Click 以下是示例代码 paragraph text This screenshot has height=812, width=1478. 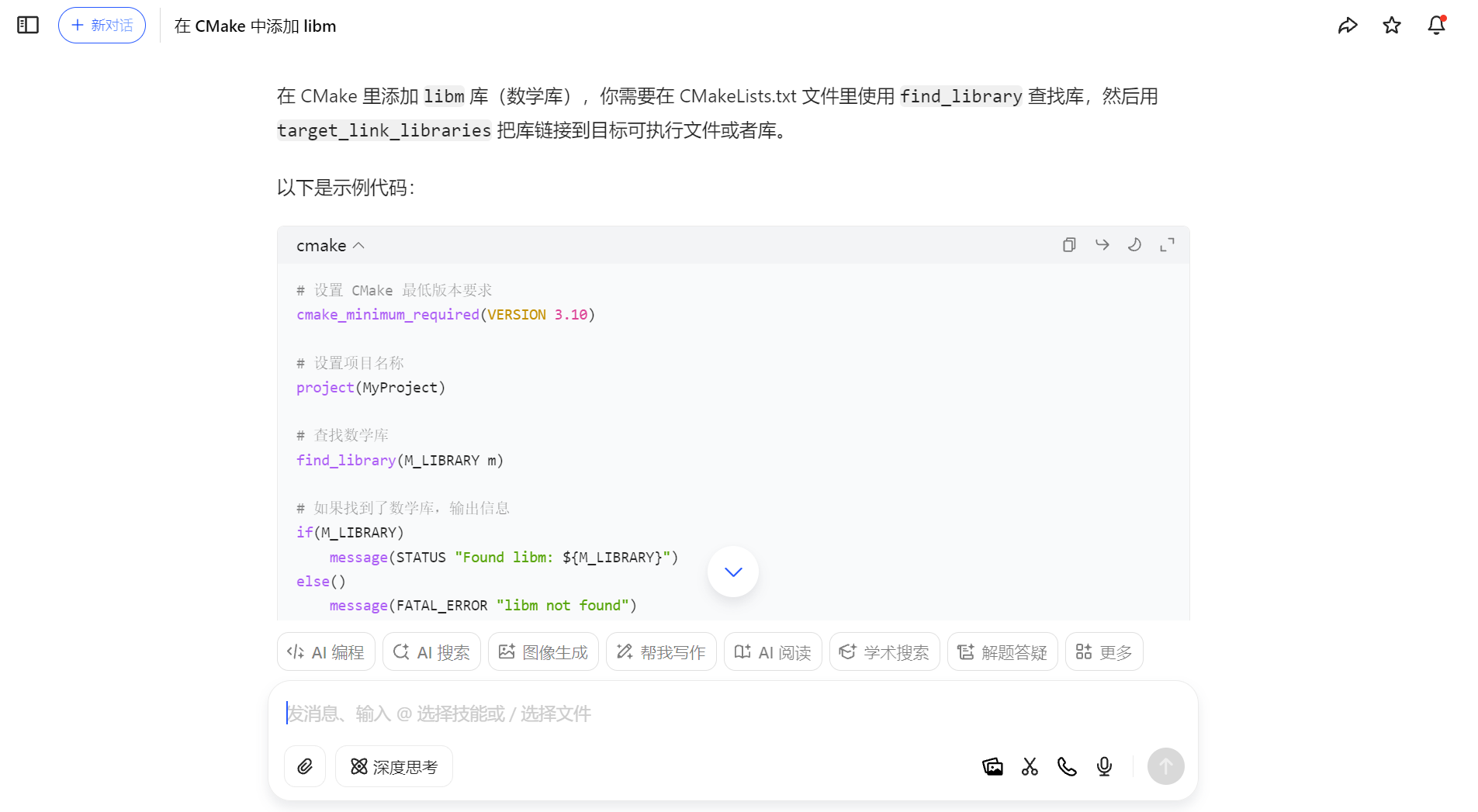tap(346, 188)
